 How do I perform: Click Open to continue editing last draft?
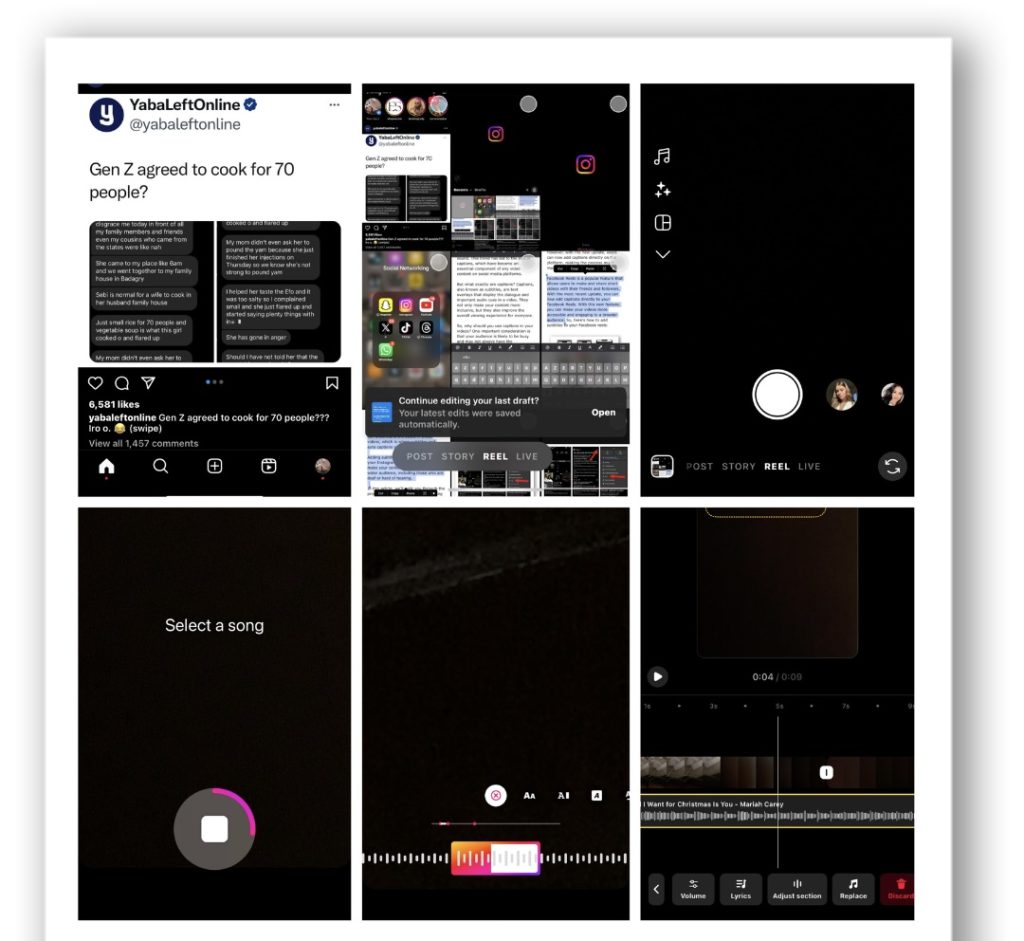pyautogui.click(x=603, y=412)
